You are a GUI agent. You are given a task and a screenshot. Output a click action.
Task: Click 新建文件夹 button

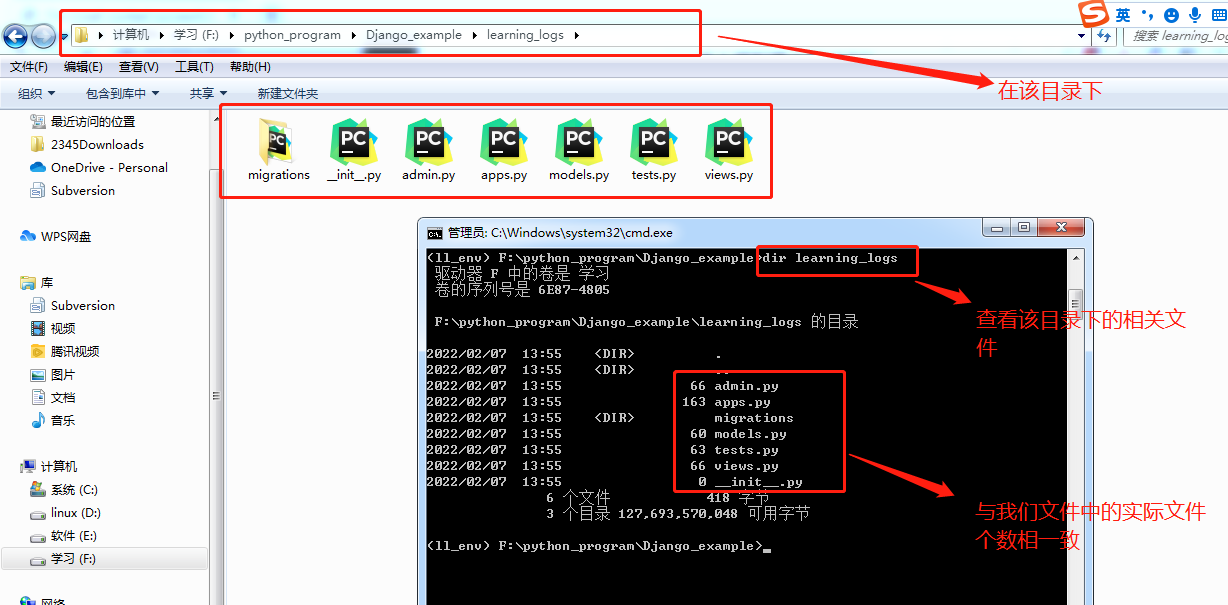pos(288,93)
